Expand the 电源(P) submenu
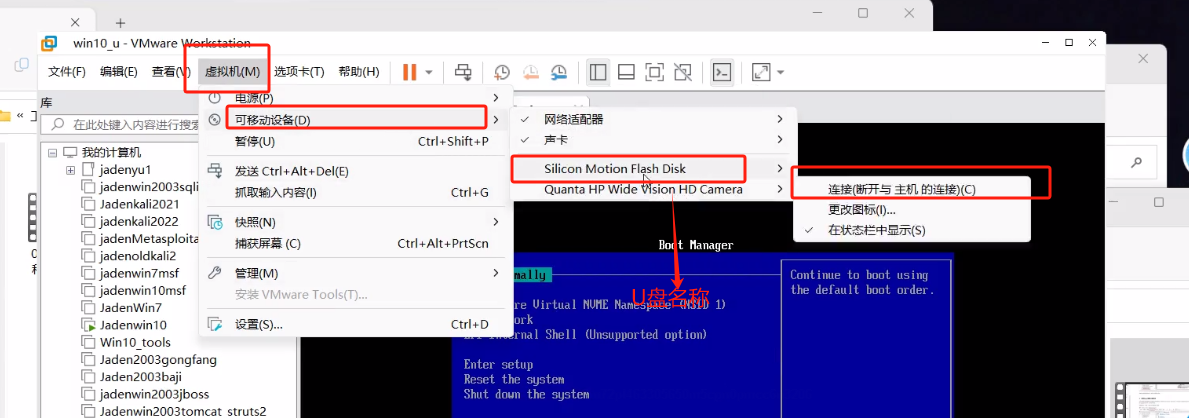The image size is (1189, 418). tap(356, 99)
